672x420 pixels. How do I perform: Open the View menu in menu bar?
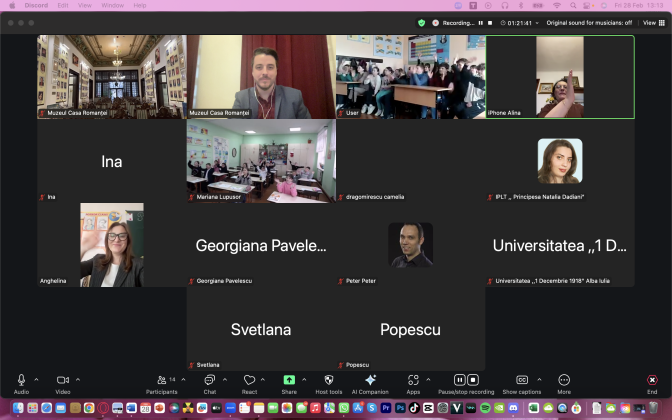87,5
